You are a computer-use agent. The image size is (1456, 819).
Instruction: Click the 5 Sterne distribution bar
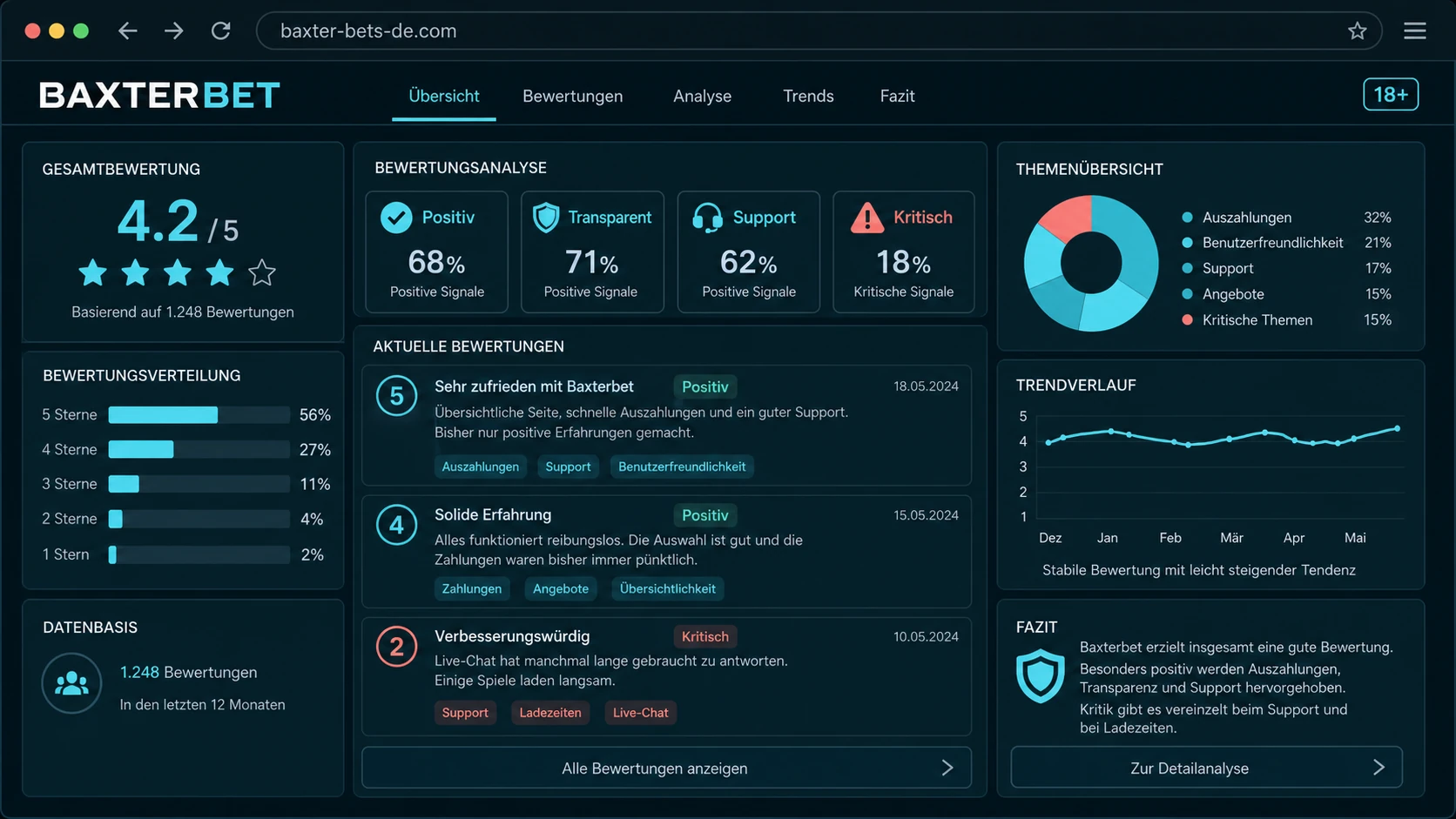(x=199, y=415)
